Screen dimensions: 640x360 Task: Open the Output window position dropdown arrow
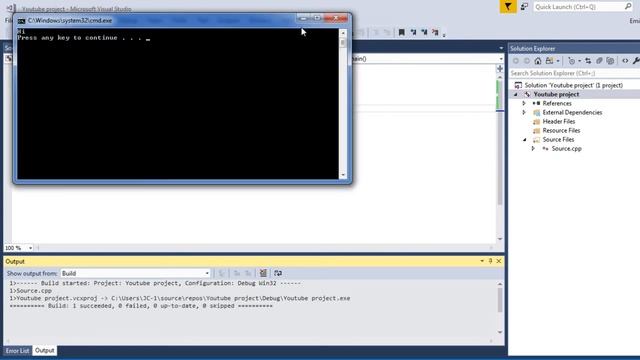click(482, 261)
